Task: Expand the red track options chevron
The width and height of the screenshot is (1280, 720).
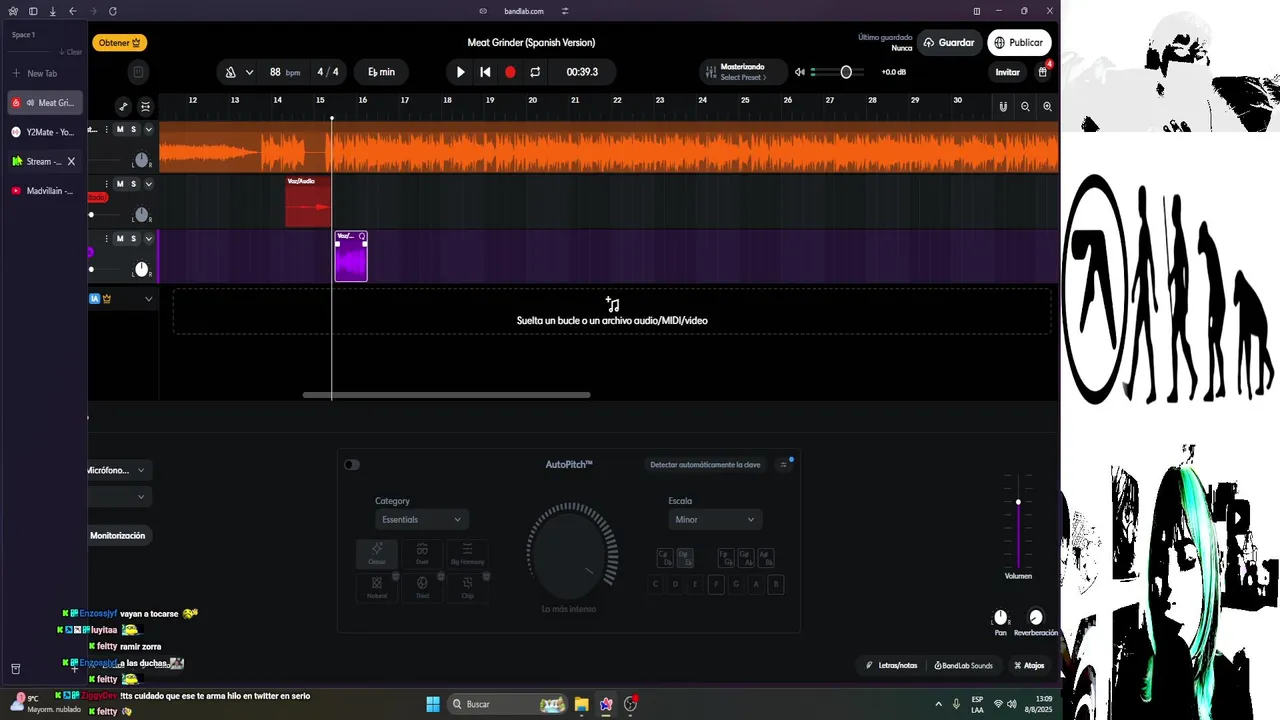Action: tap(148, 184)
